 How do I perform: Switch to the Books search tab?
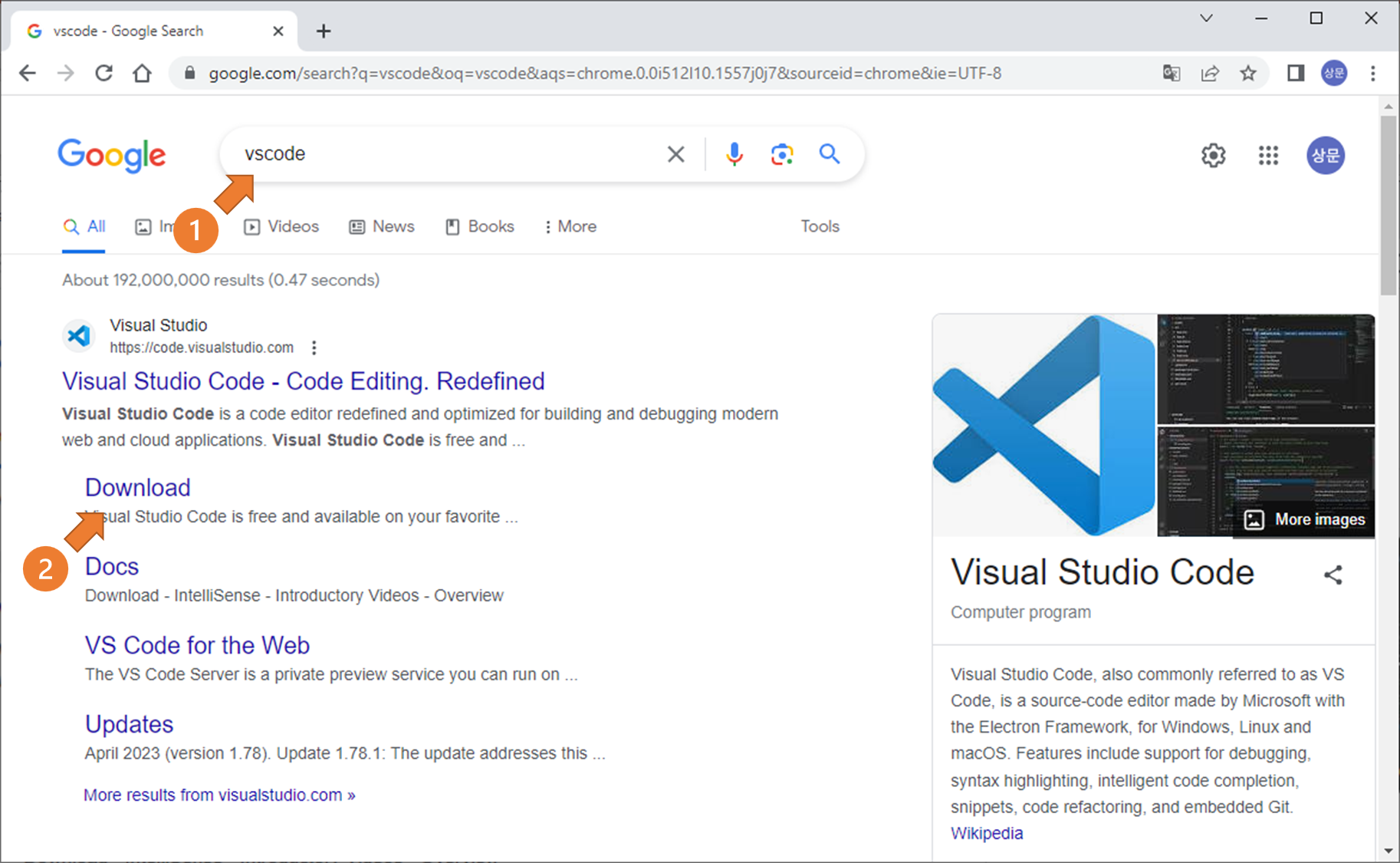[x=480, y=227]
